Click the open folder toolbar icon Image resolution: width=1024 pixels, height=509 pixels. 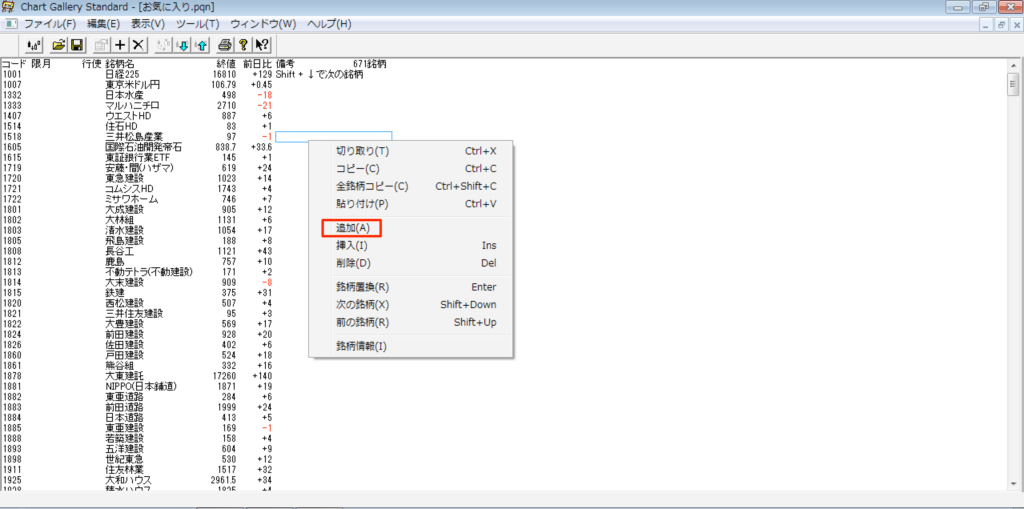click(59, 45)
